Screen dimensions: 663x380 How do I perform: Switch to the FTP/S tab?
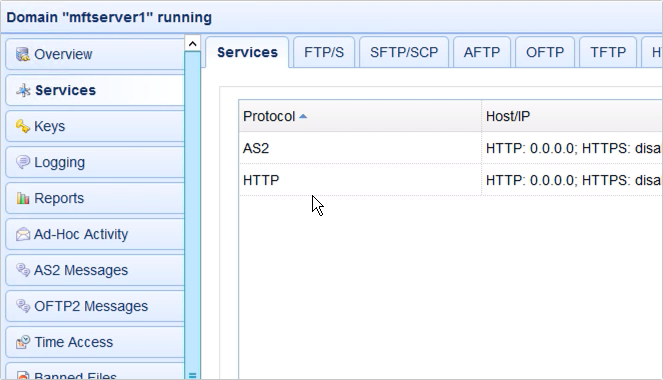324,52
